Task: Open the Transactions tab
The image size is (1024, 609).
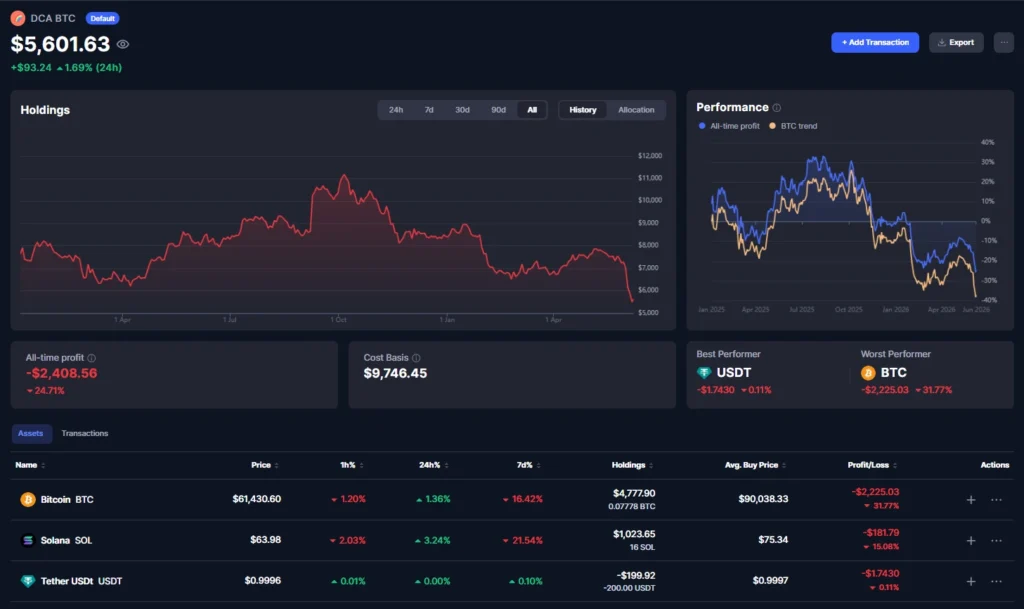Action: pyautogui.click(x=85, y=433)
